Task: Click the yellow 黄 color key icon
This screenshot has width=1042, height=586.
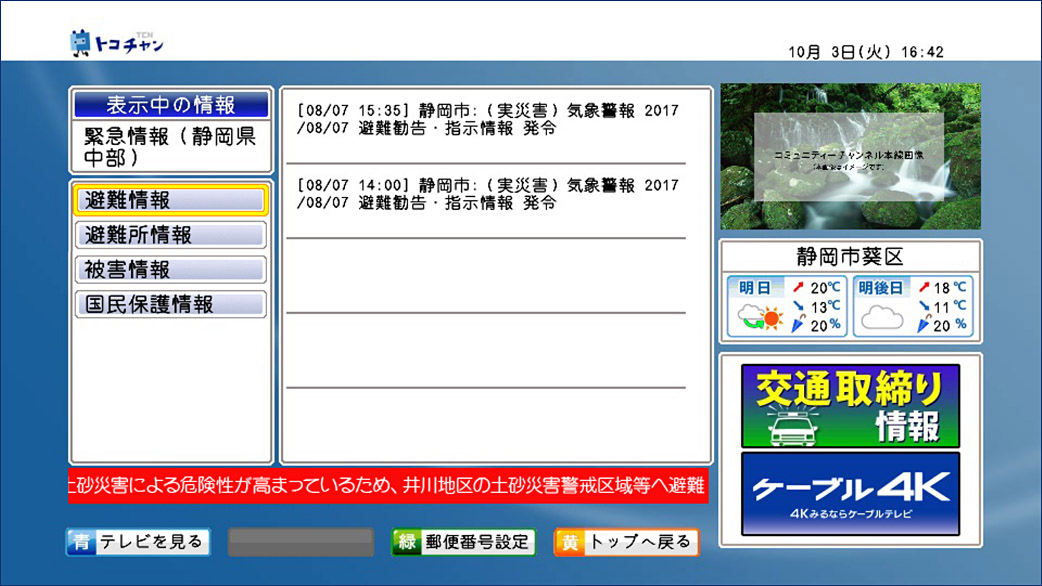Action: 568,542
